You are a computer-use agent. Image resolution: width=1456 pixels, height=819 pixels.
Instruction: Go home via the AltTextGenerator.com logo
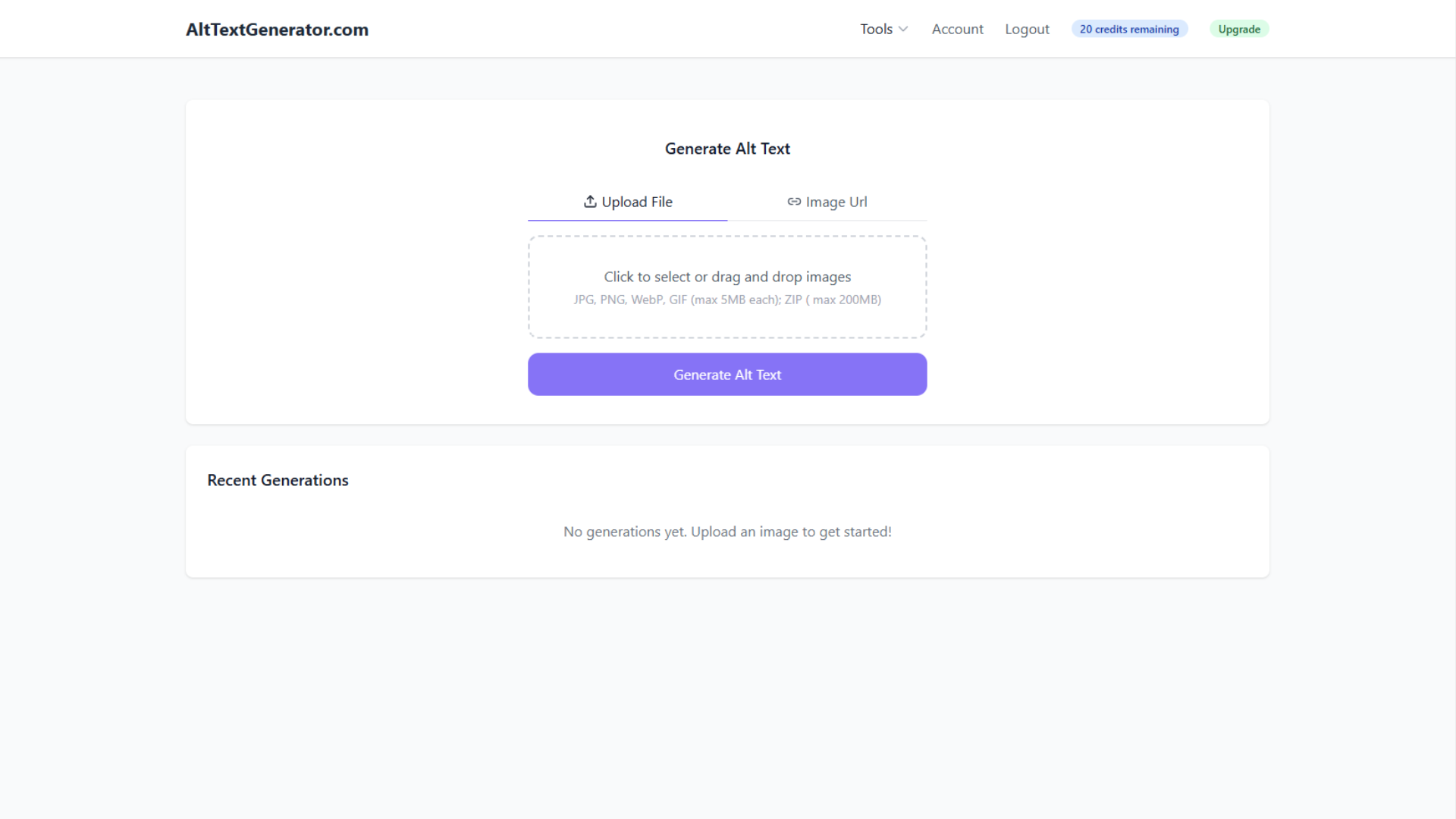(x=277, y=30)
